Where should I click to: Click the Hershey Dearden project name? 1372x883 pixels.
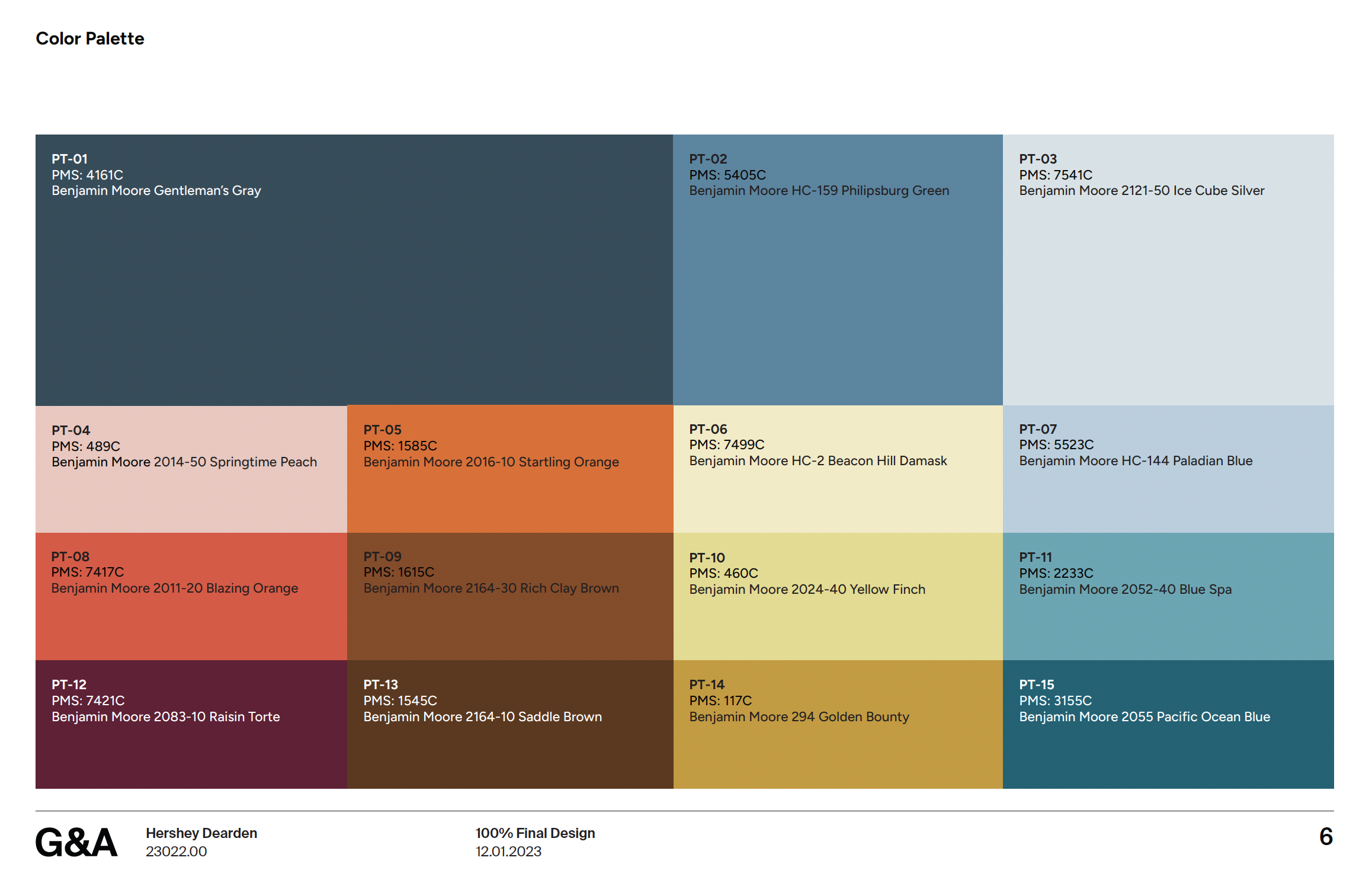point(201,833)
